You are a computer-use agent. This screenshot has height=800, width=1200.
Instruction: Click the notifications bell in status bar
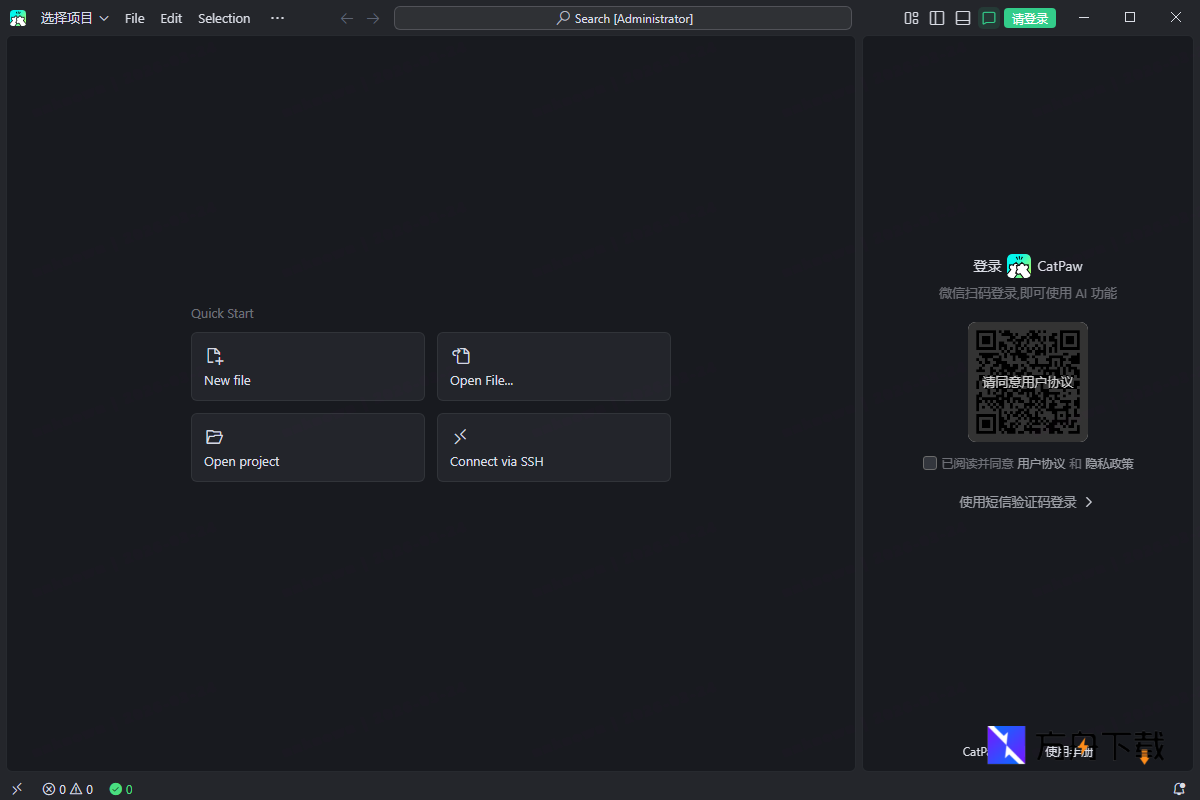click(x=1179, y=789)
